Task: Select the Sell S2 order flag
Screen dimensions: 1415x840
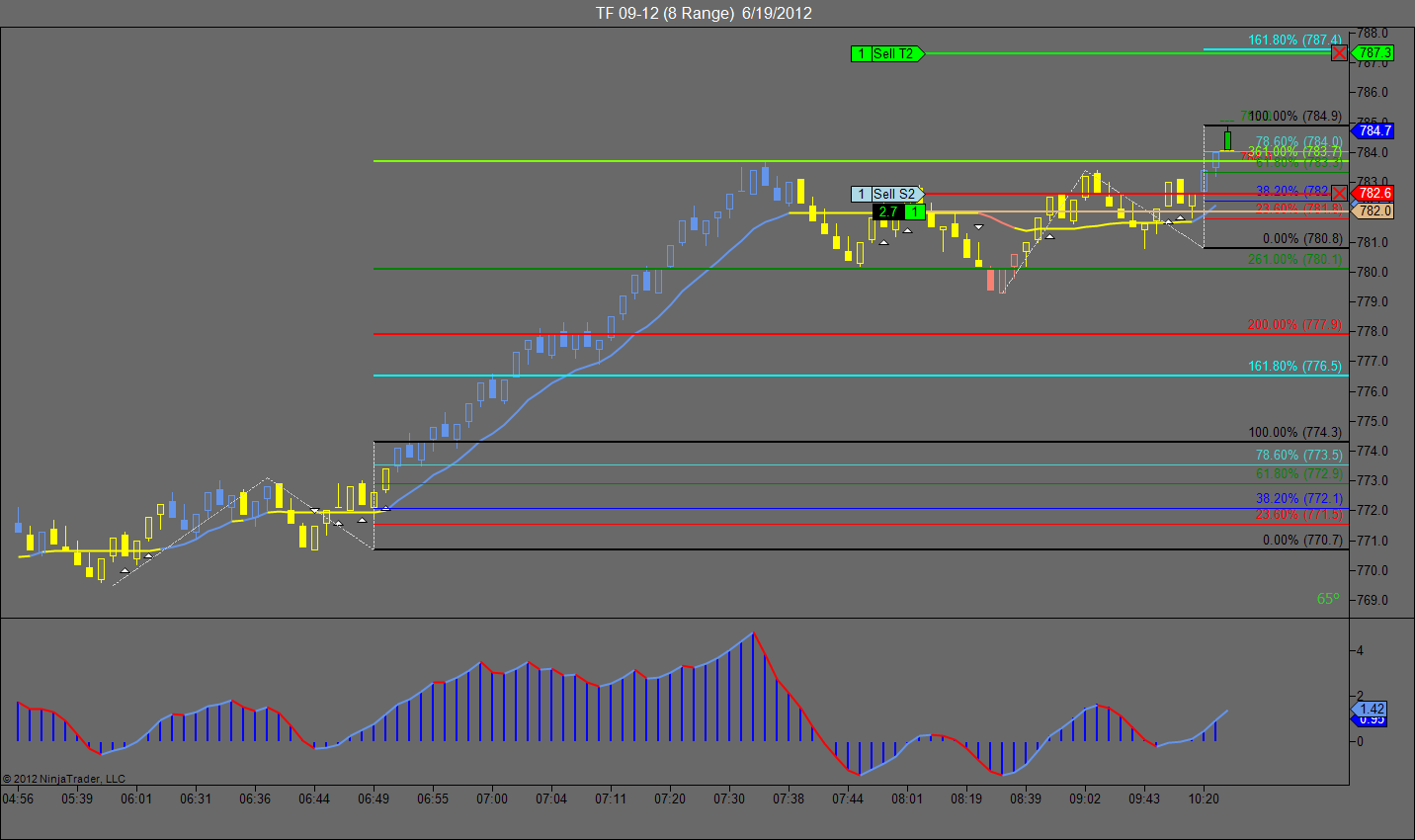Action: 887,194
